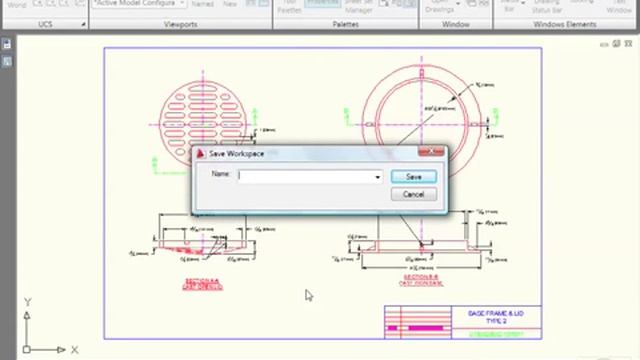Click the Viewports panel title
The width and height of the screenshot is (640, 360).
coord(180,24)
